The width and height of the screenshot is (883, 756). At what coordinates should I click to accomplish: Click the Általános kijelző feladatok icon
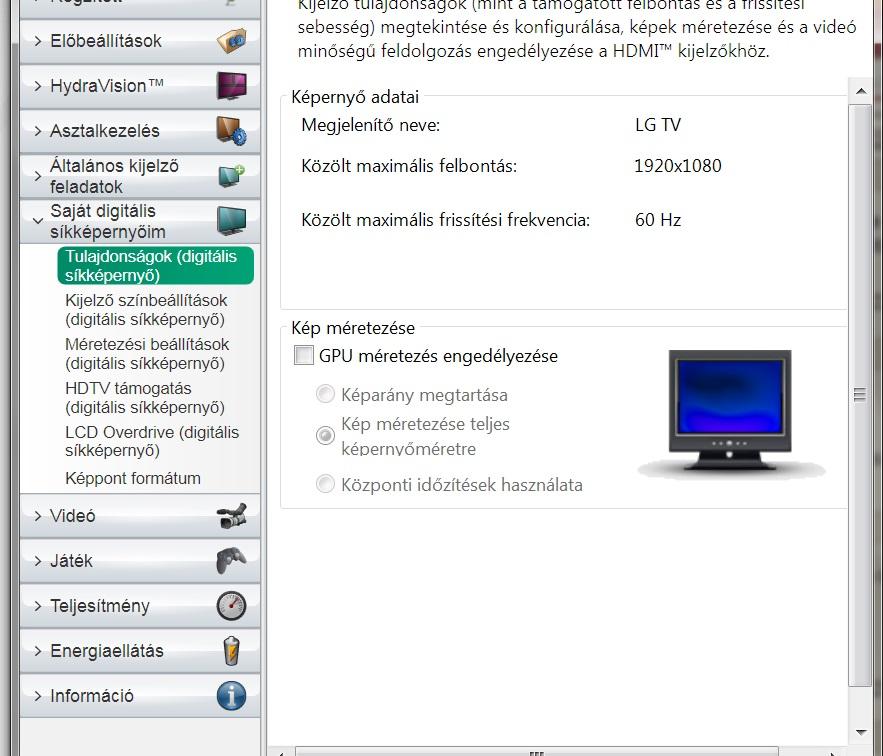click(x=231, y=176)
